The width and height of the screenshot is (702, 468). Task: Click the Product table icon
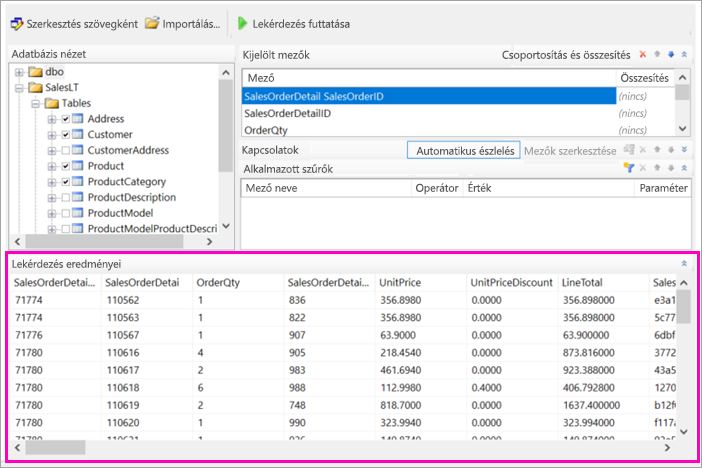[77, 166]
